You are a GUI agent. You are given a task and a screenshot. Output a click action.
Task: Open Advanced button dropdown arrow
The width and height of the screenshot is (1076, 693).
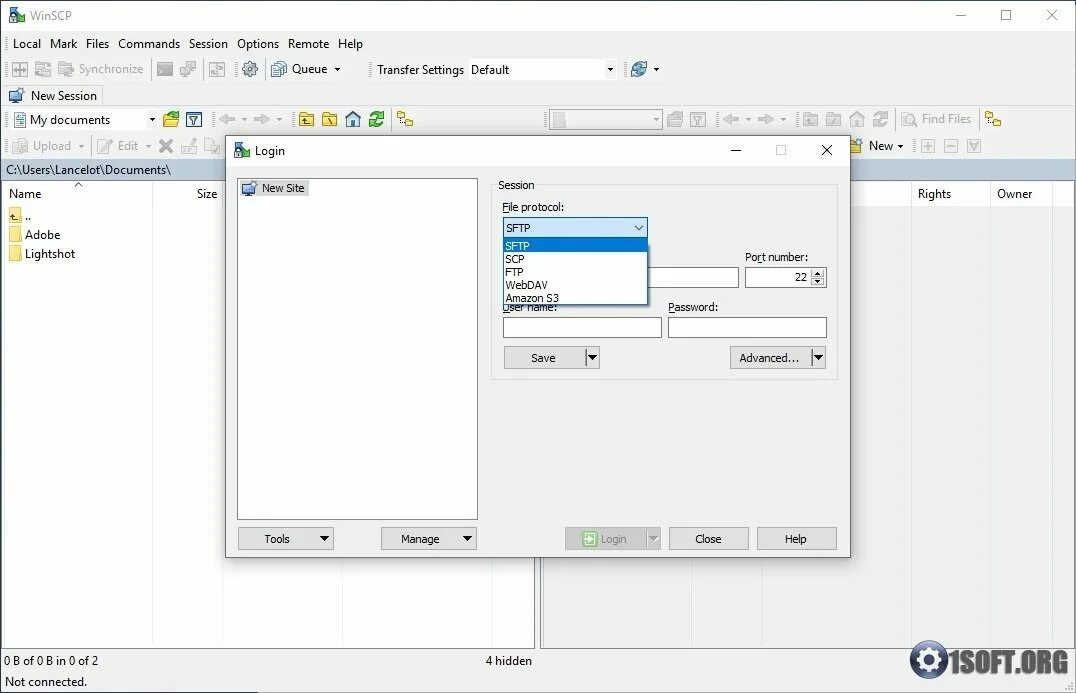(x=818, y=357)
